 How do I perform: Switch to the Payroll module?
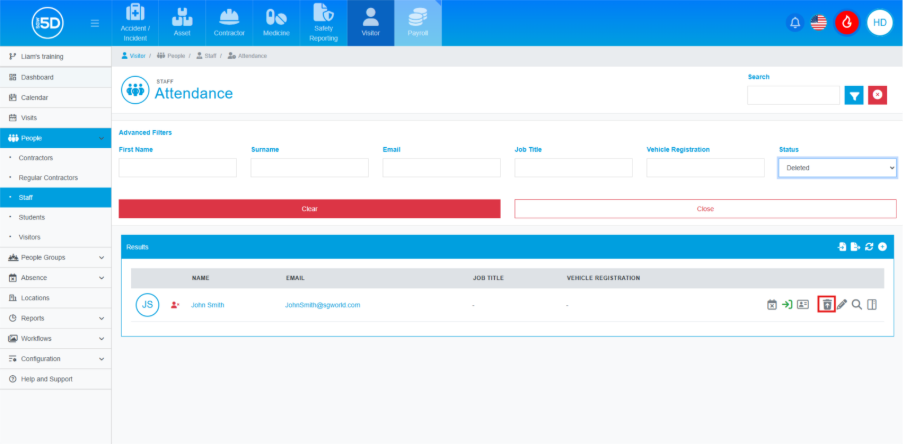(418, 23)
